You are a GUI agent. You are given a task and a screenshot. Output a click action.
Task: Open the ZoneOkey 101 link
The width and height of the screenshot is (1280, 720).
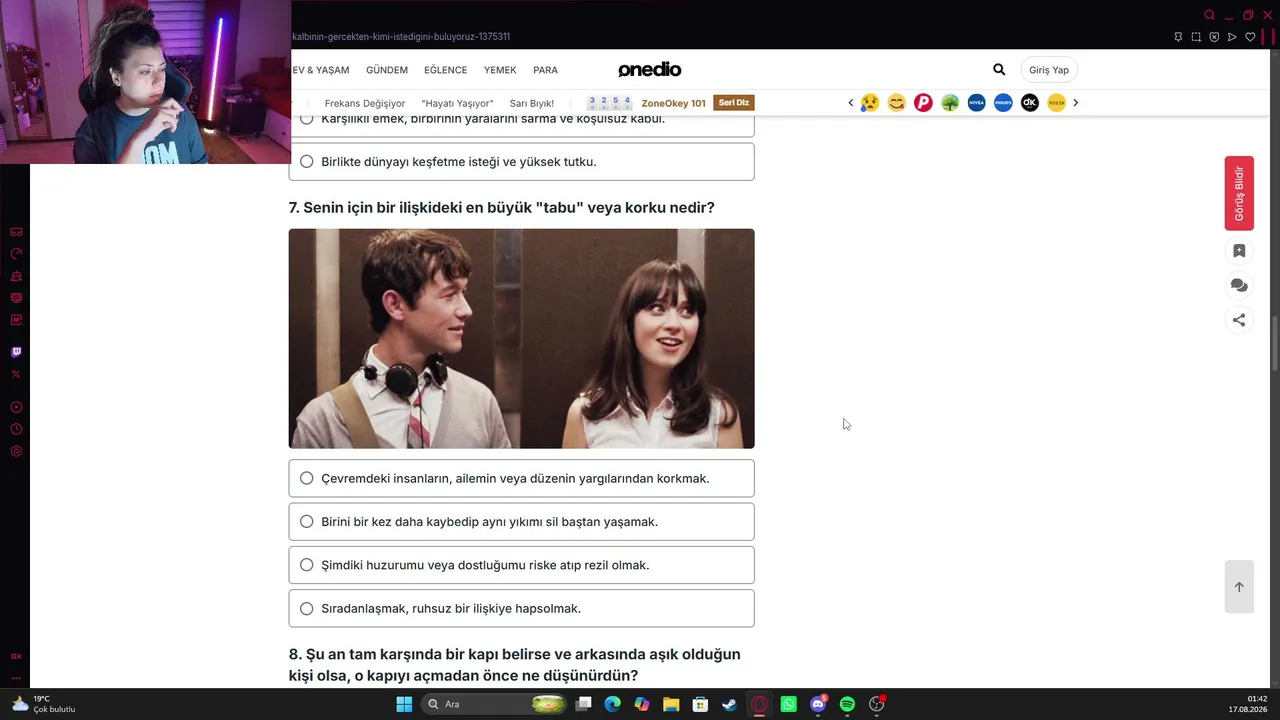pyautogui.click(x=673, y=103)
